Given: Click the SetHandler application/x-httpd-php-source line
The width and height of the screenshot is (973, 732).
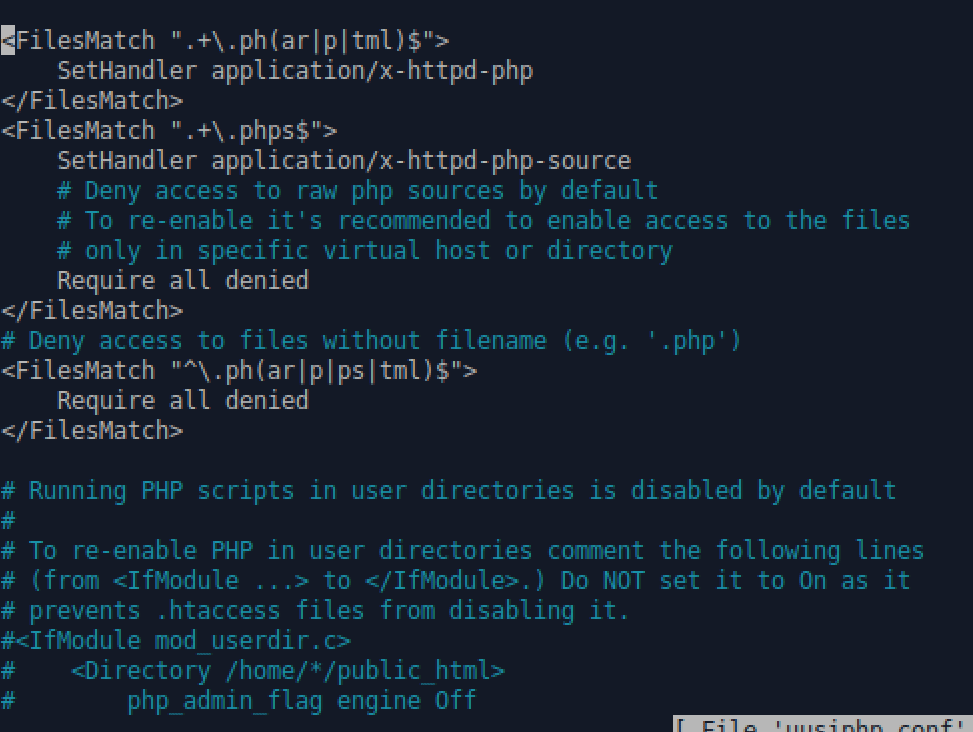Looking at the screenshot, I should click(344, 161).
